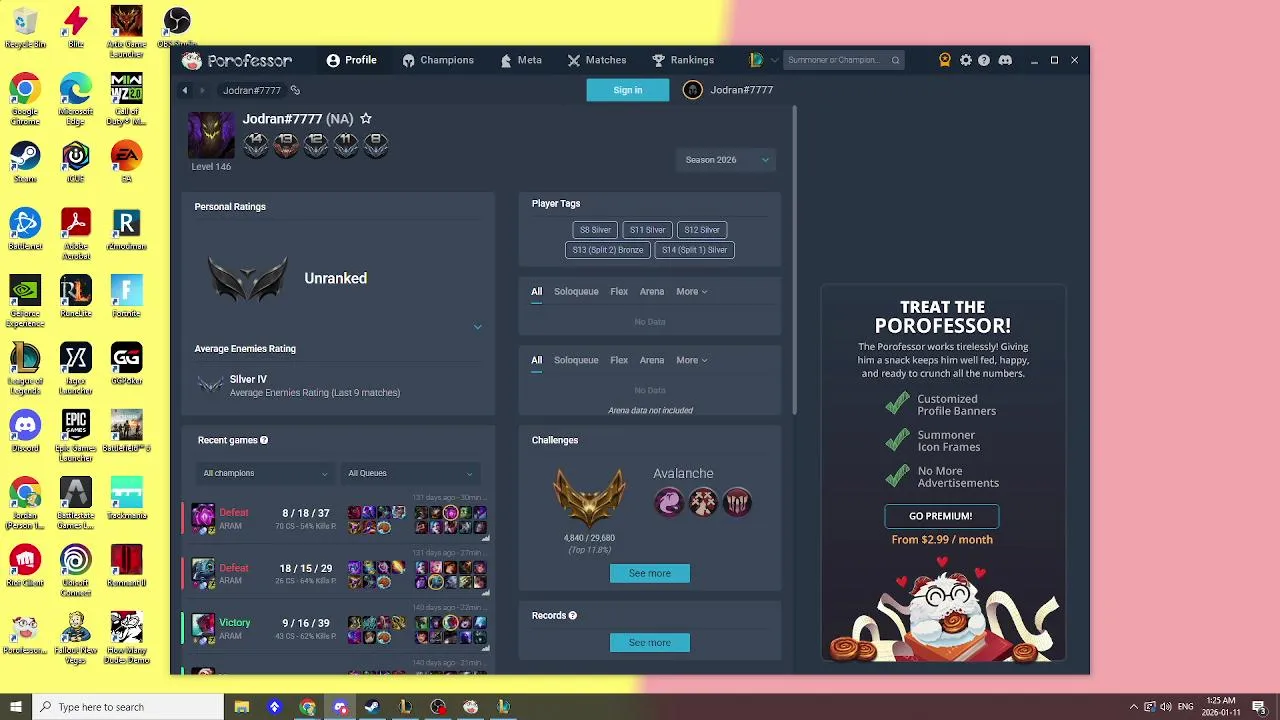Open Discord desktop shortcut
The width and height of the screenshot is (1280, 720).
pos(25,431)
